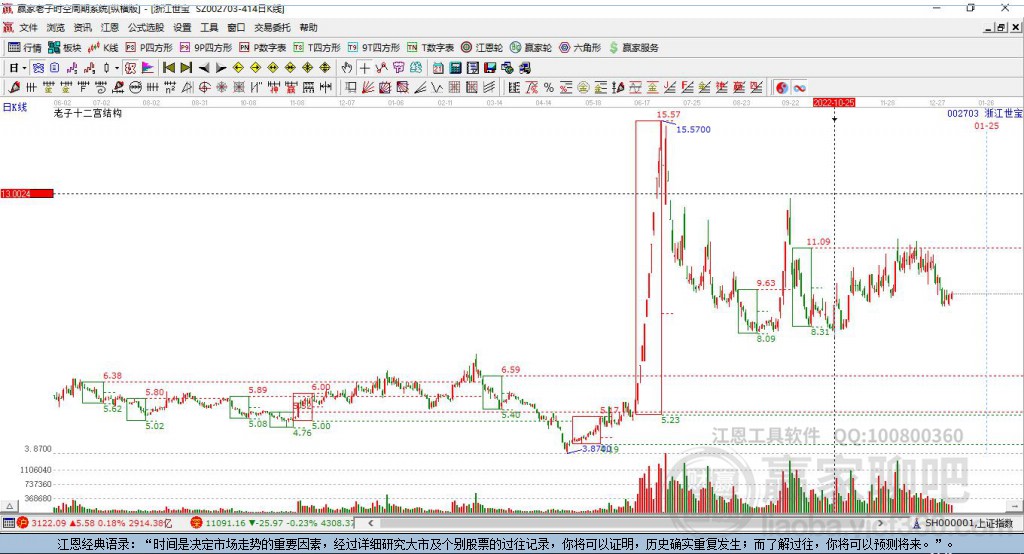Open the calendar icon
This screenshot has height=554, width=1024.
(x=438, y=68)
